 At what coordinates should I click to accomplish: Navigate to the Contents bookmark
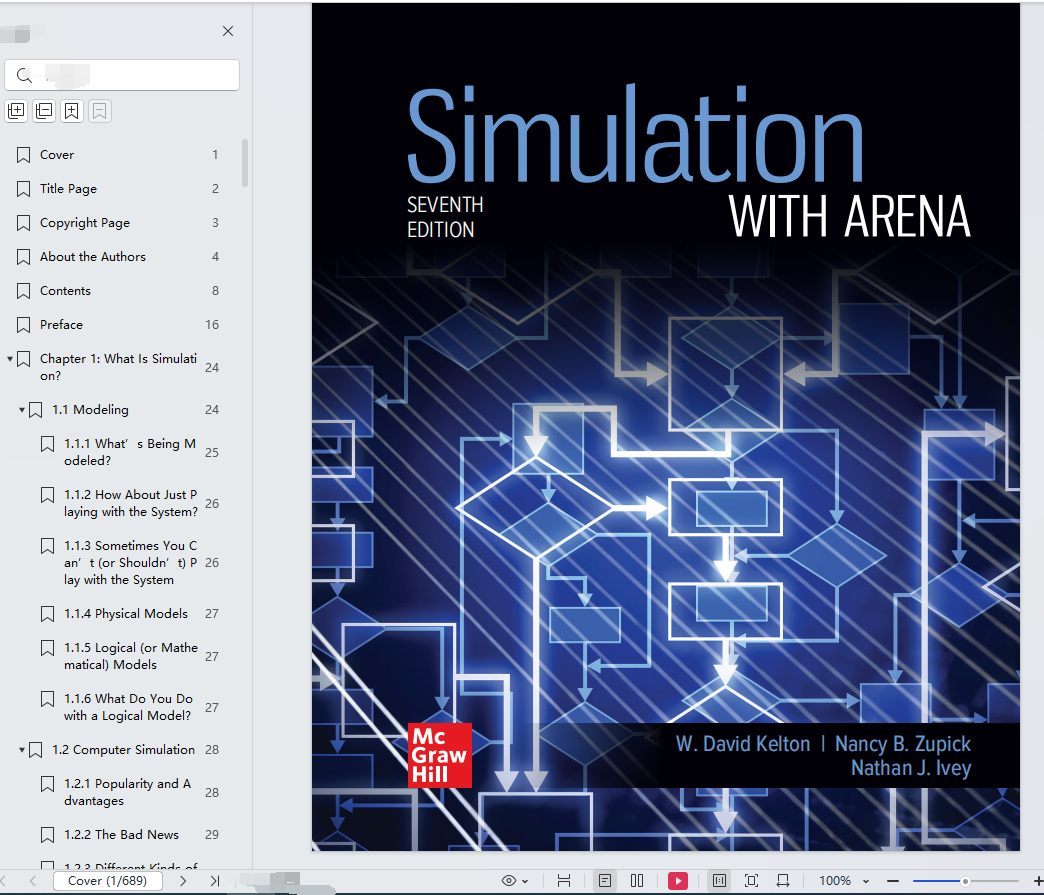click(x=65, y=290)
